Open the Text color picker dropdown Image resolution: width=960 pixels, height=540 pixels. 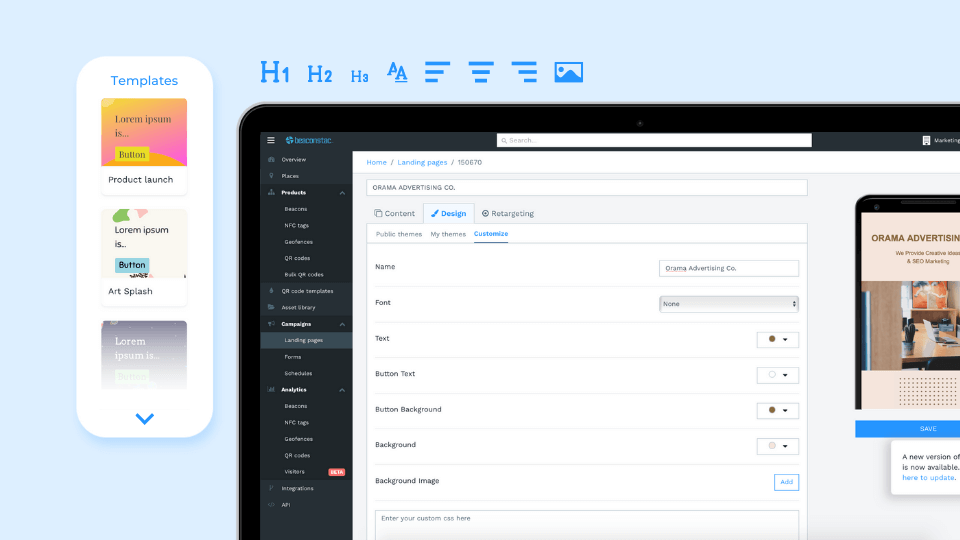pyautogui.click(x=777, y=339)
